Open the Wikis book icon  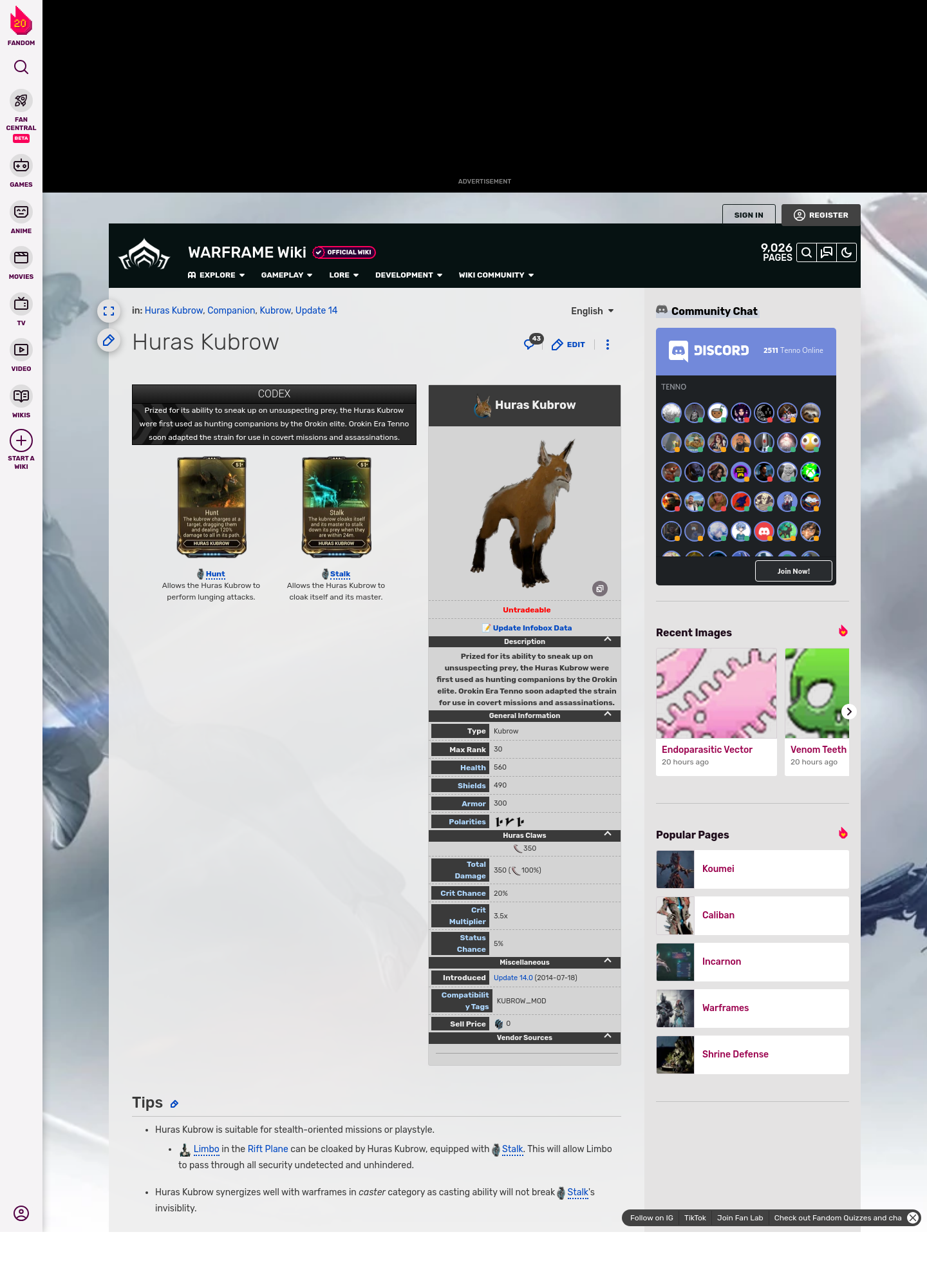[x=21, y=396]
